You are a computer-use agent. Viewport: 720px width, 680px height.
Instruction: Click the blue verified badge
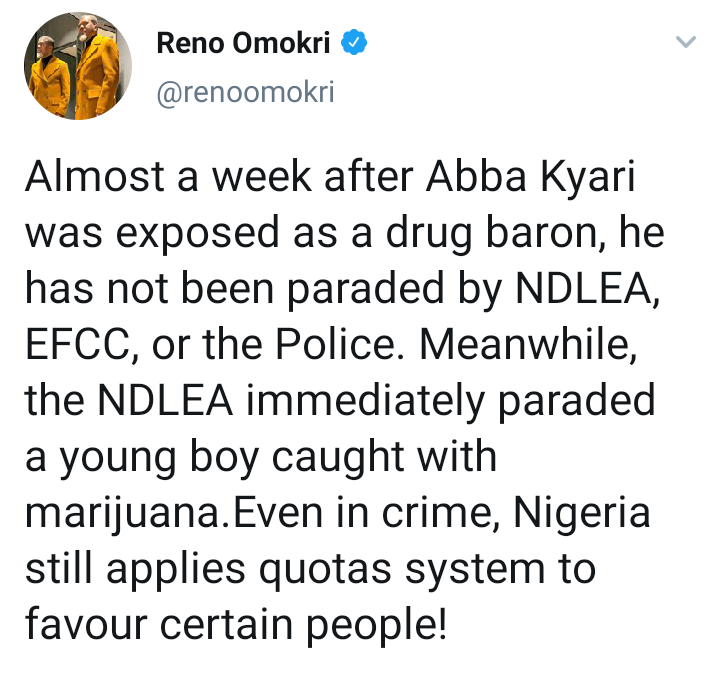pyautogui.click(x=355, y=44)
